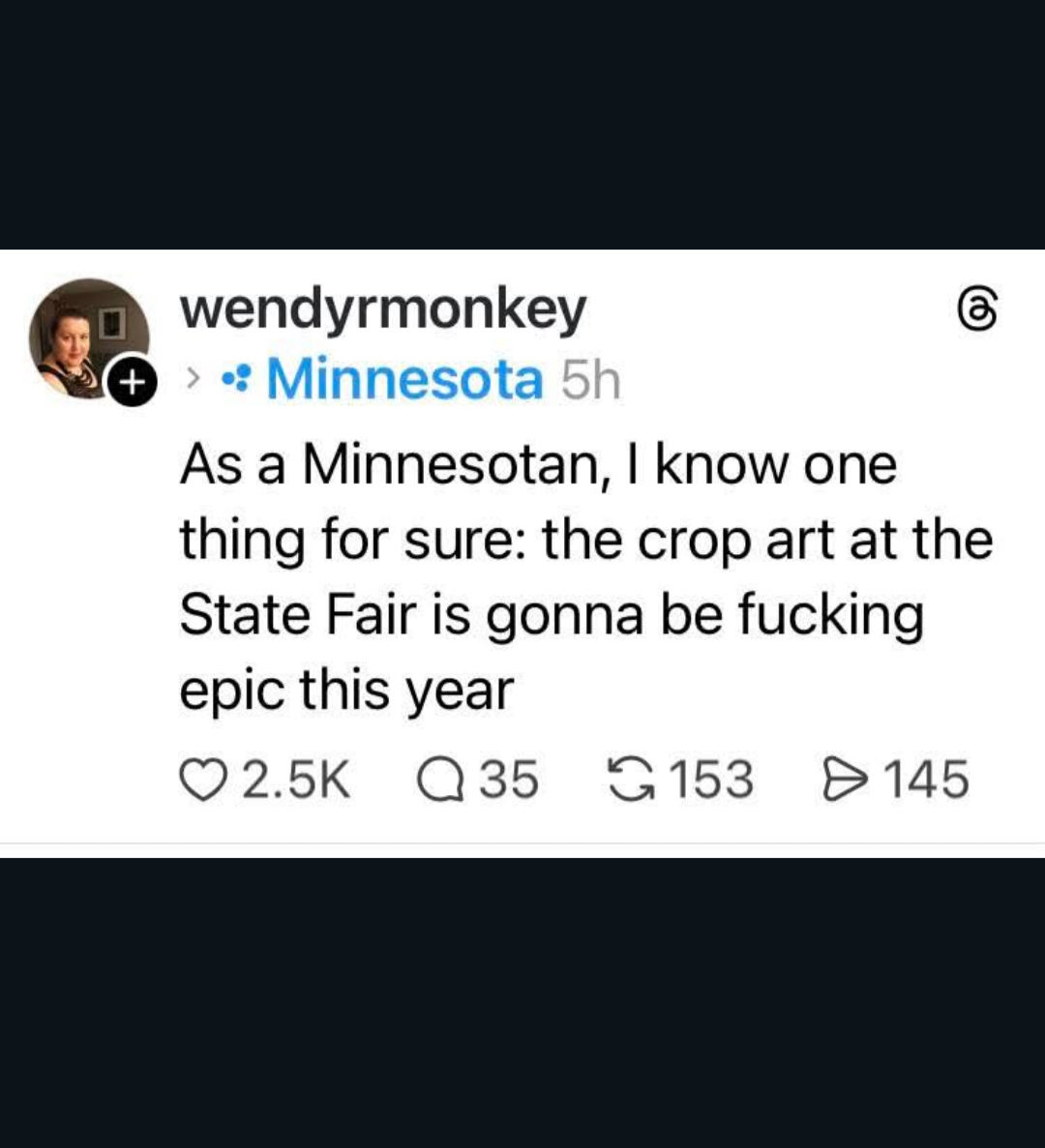This screenshot has height=1148, width=1045.
Task: Repost using the circular arrows icon
Action: click(x=630, y=780)
